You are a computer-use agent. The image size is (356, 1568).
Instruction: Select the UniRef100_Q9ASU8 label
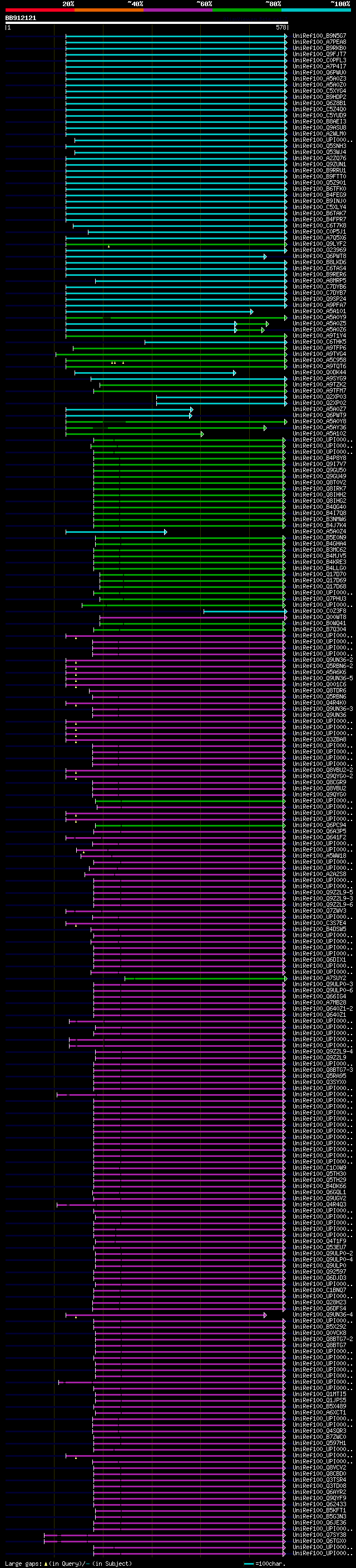pos(319,127)
